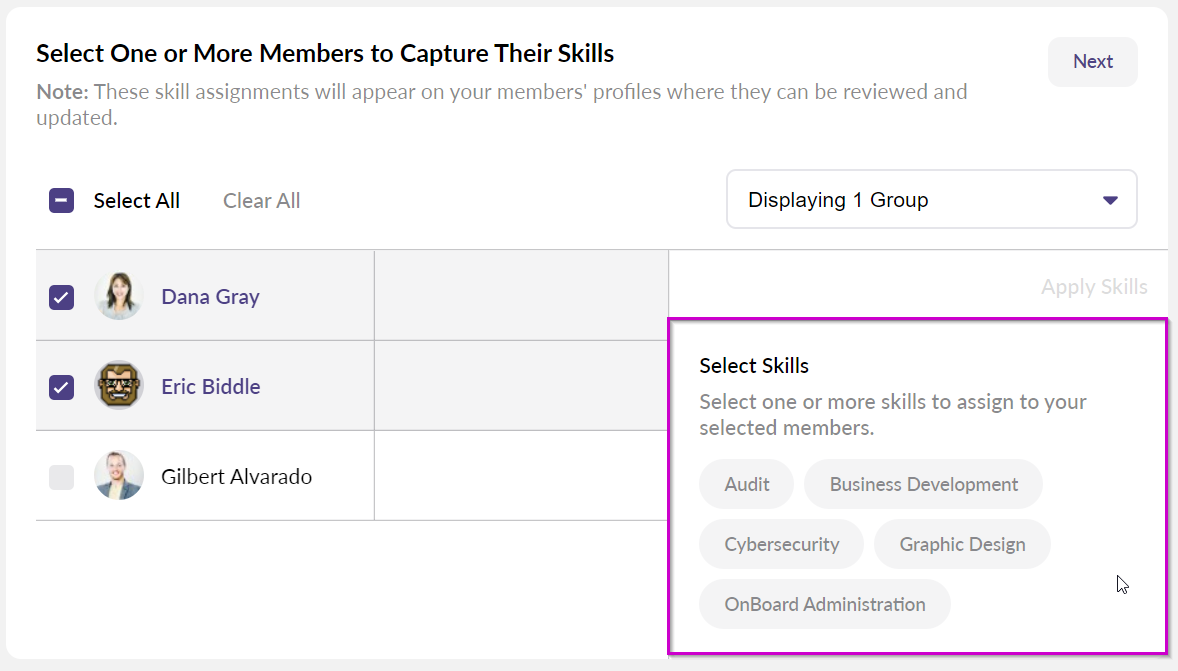The height and width of the screenshot is (671, 1178).
Task: Select the Graphic Design skill
Action: 962,545
